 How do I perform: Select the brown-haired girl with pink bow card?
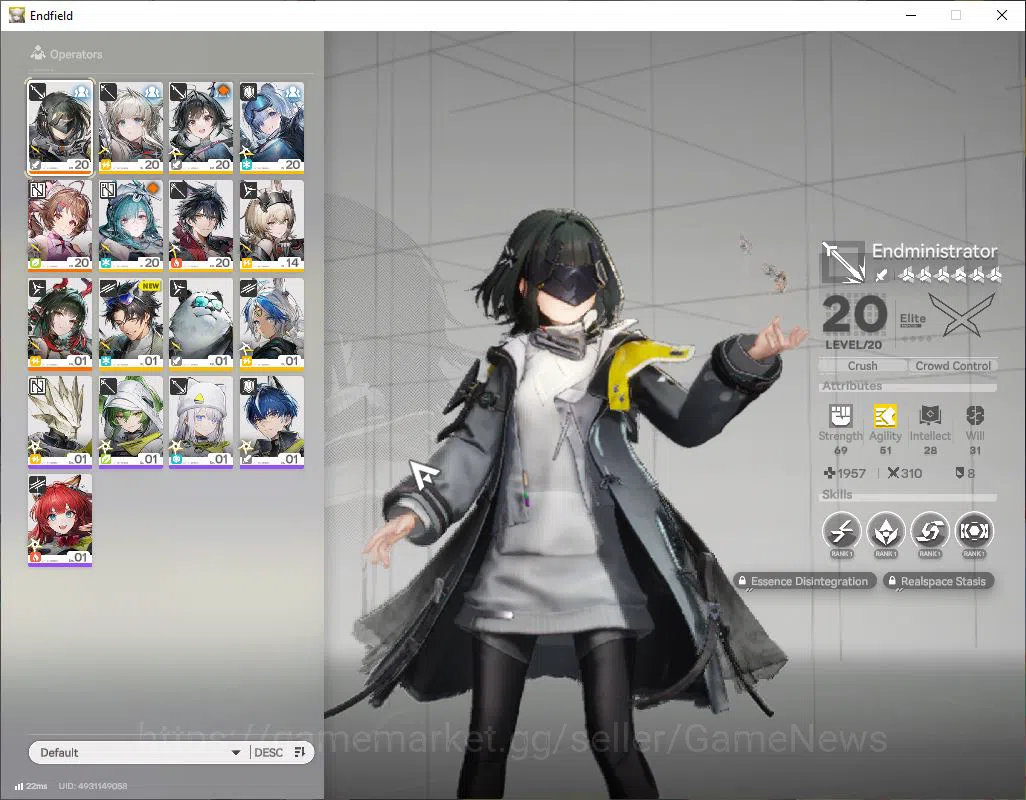(60, 226)
